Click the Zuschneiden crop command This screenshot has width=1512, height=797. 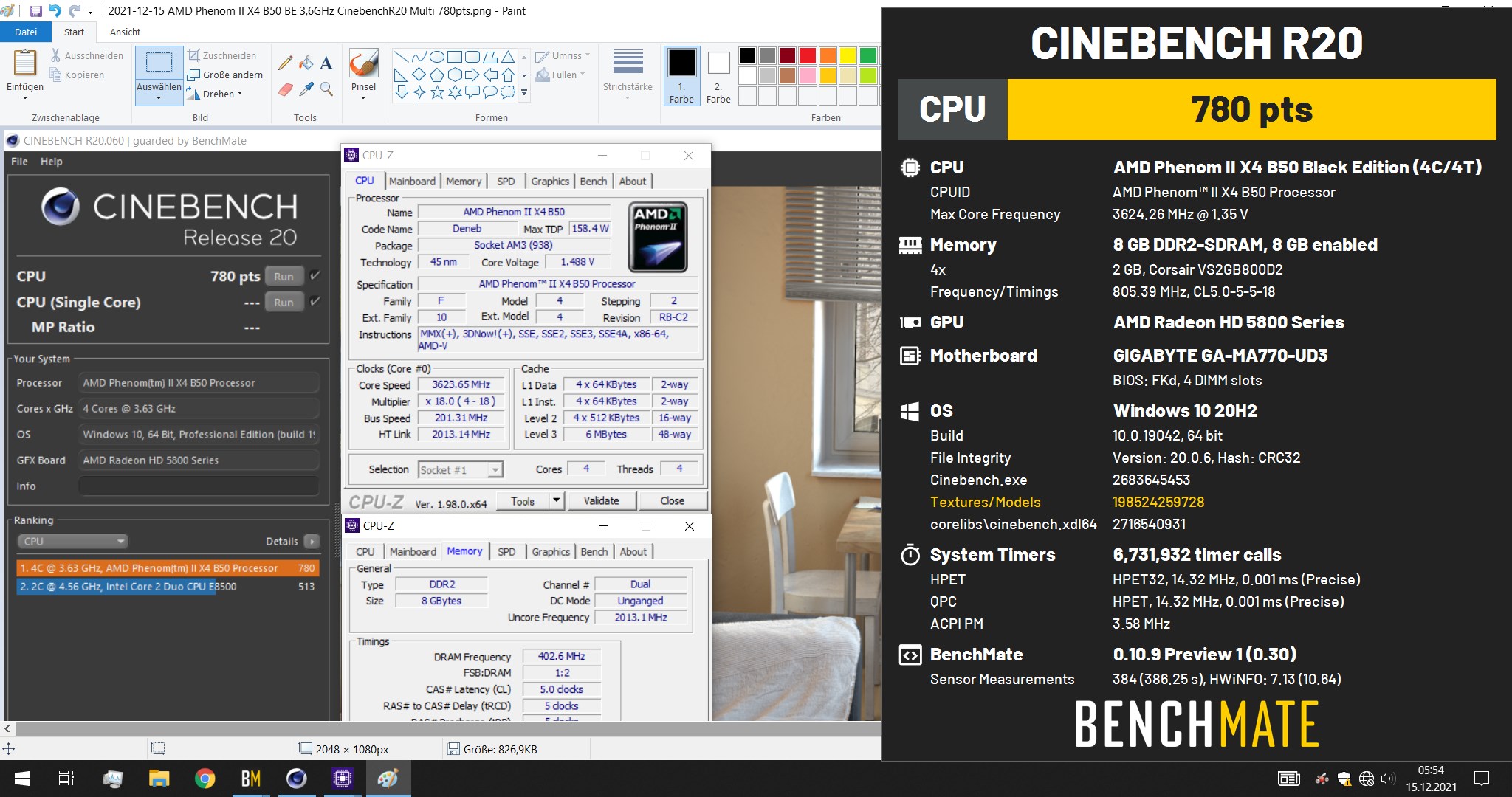222,55
